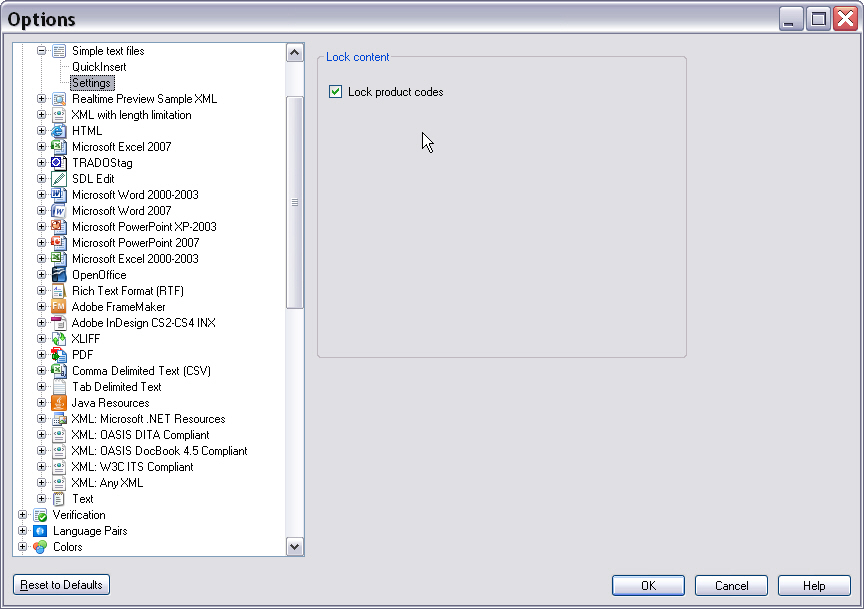
Task: Click the XML with length limitation icon
Action: click(59, 115)
